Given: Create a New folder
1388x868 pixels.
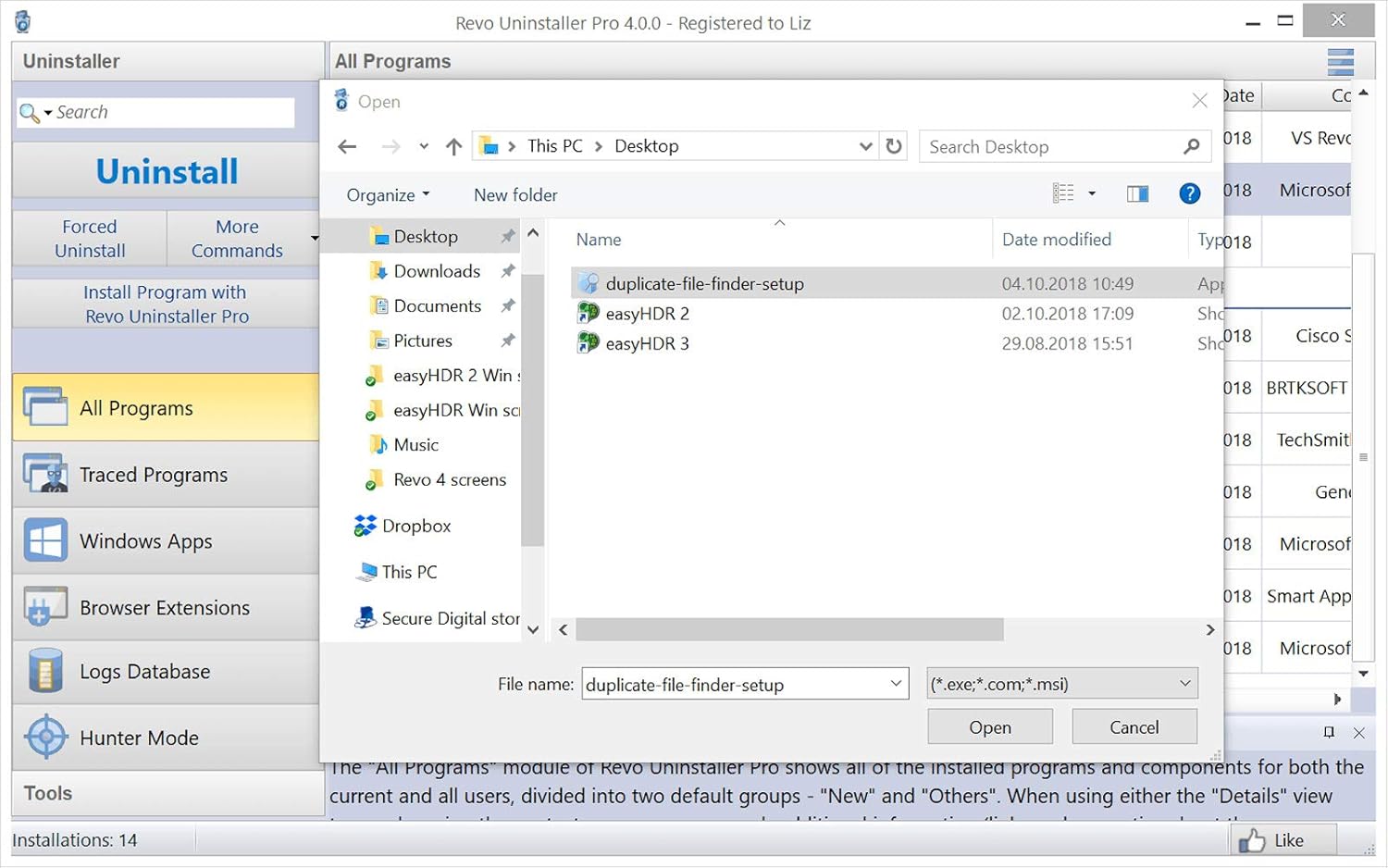Looking at the screenshot, I should (515, 194).
